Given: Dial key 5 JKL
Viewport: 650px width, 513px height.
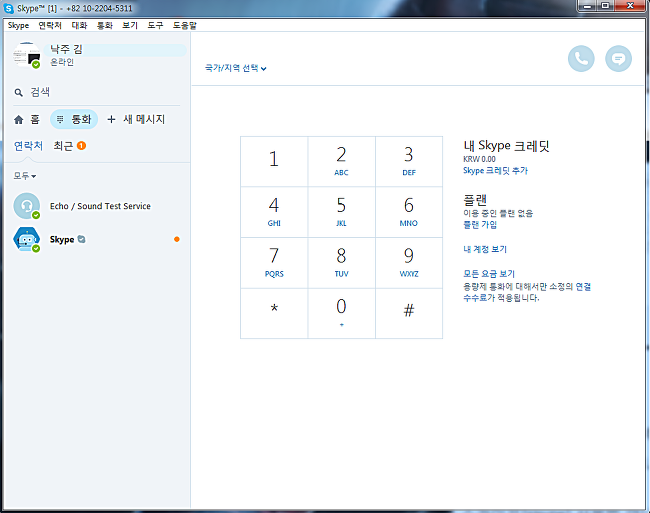Looking at the screenshot, I should [x=342, y=212].
